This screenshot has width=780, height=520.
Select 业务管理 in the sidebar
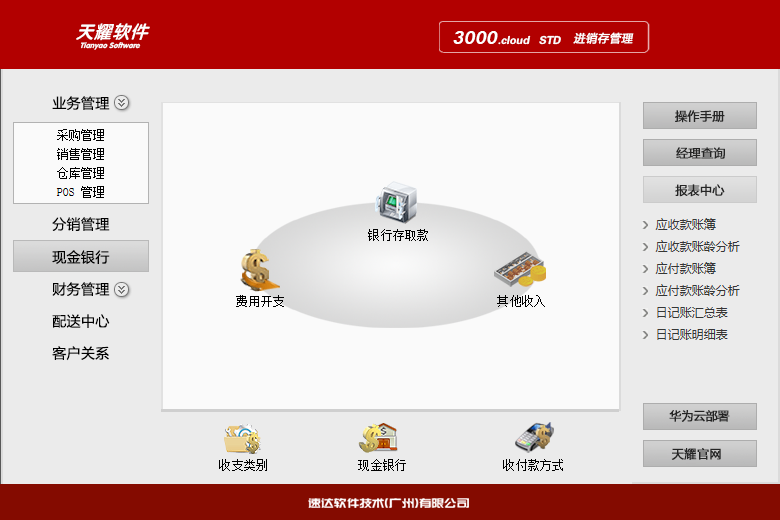tap(81, 103)
